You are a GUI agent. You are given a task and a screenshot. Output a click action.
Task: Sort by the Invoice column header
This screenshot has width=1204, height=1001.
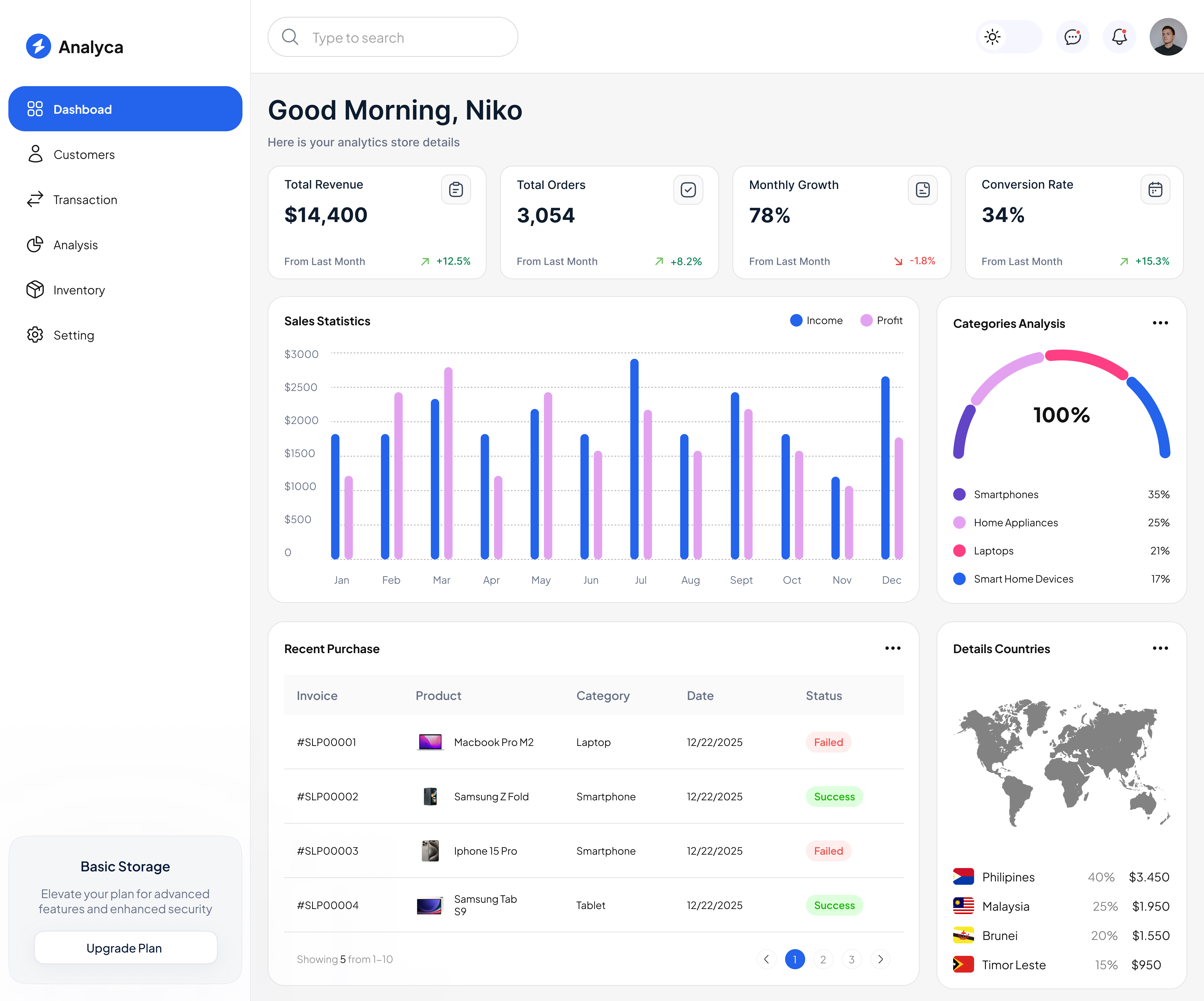click(317, 695)
